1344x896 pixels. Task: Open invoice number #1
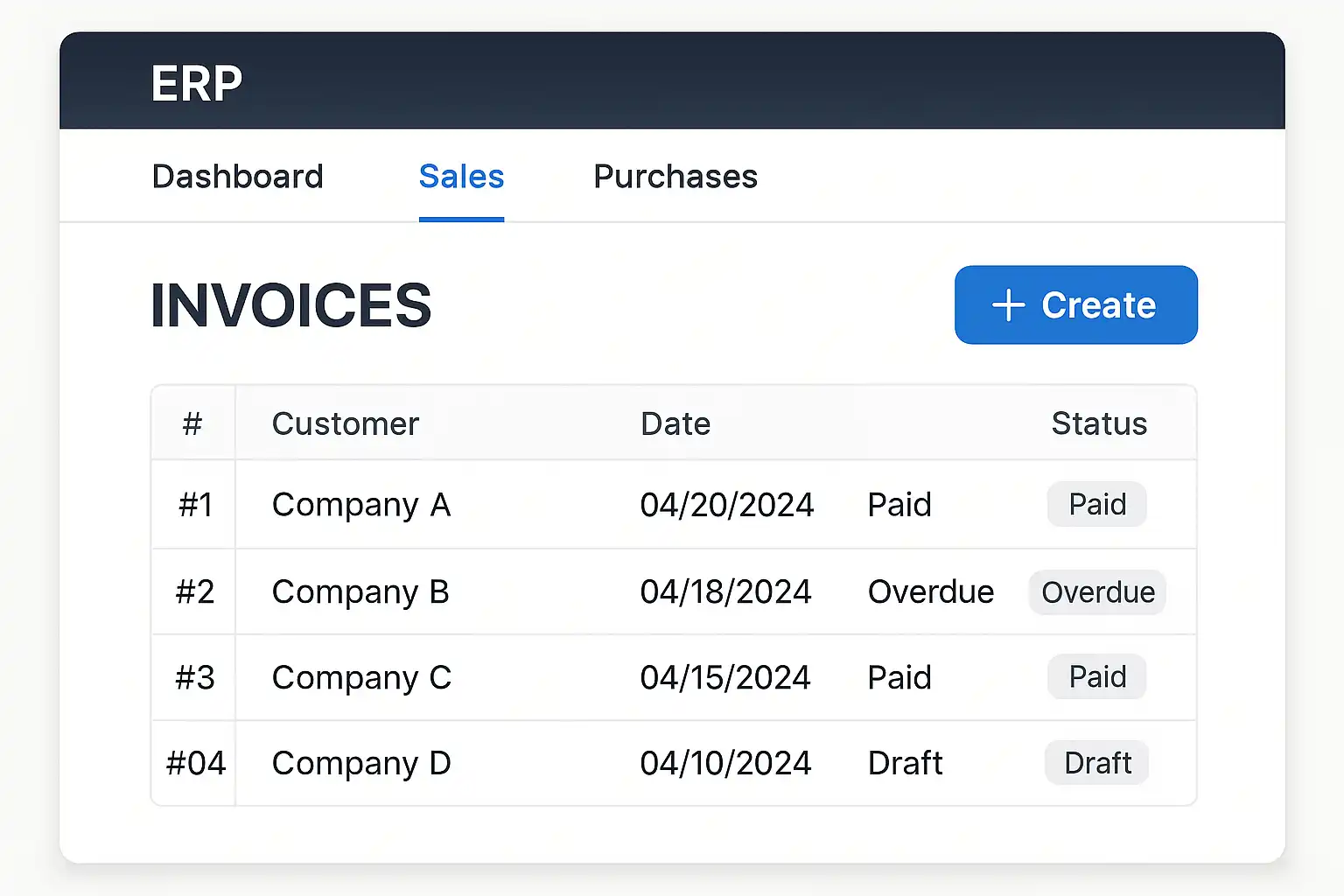pyautogui.click(x=195, y=505)
